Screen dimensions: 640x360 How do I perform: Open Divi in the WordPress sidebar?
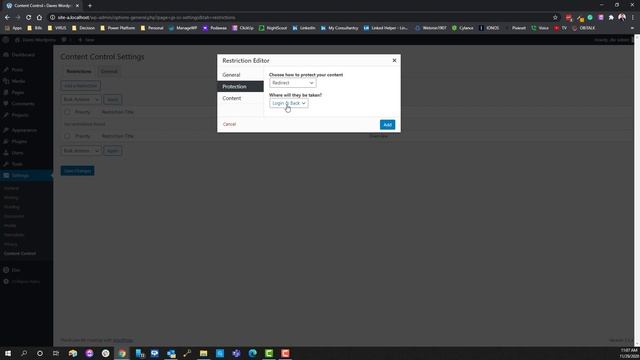click(x=16, y=270)
